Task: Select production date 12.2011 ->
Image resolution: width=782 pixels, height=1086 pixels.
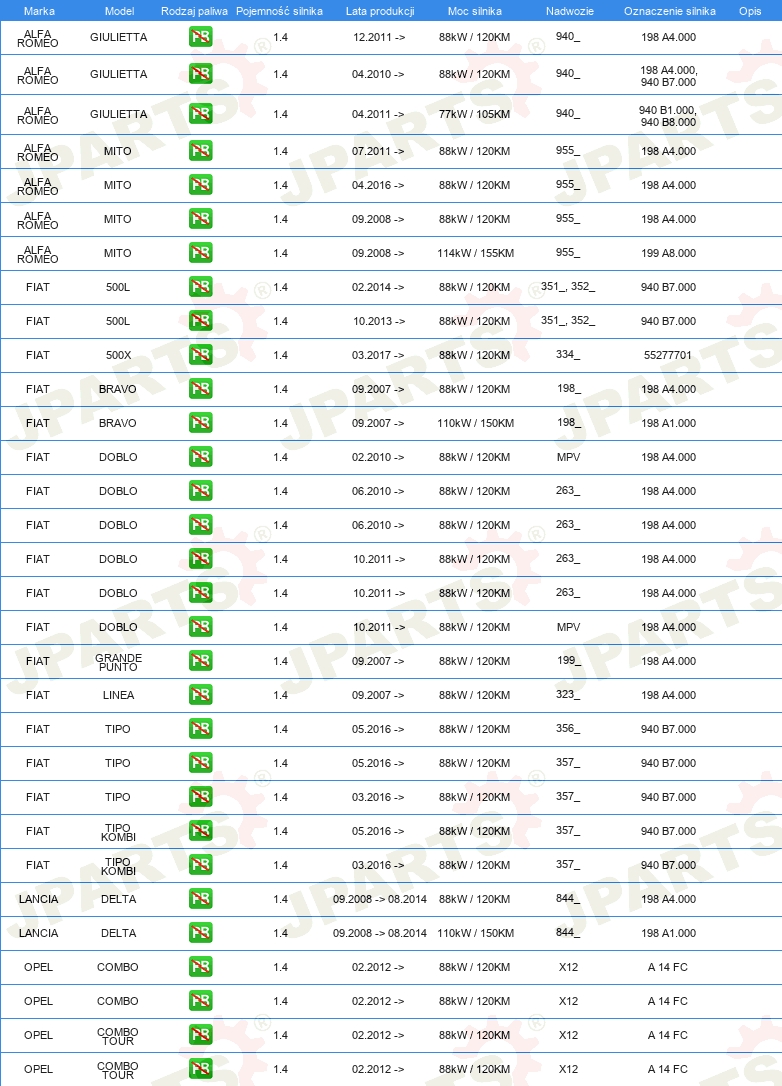Action: pyautogui.click(x=379, y=37)
